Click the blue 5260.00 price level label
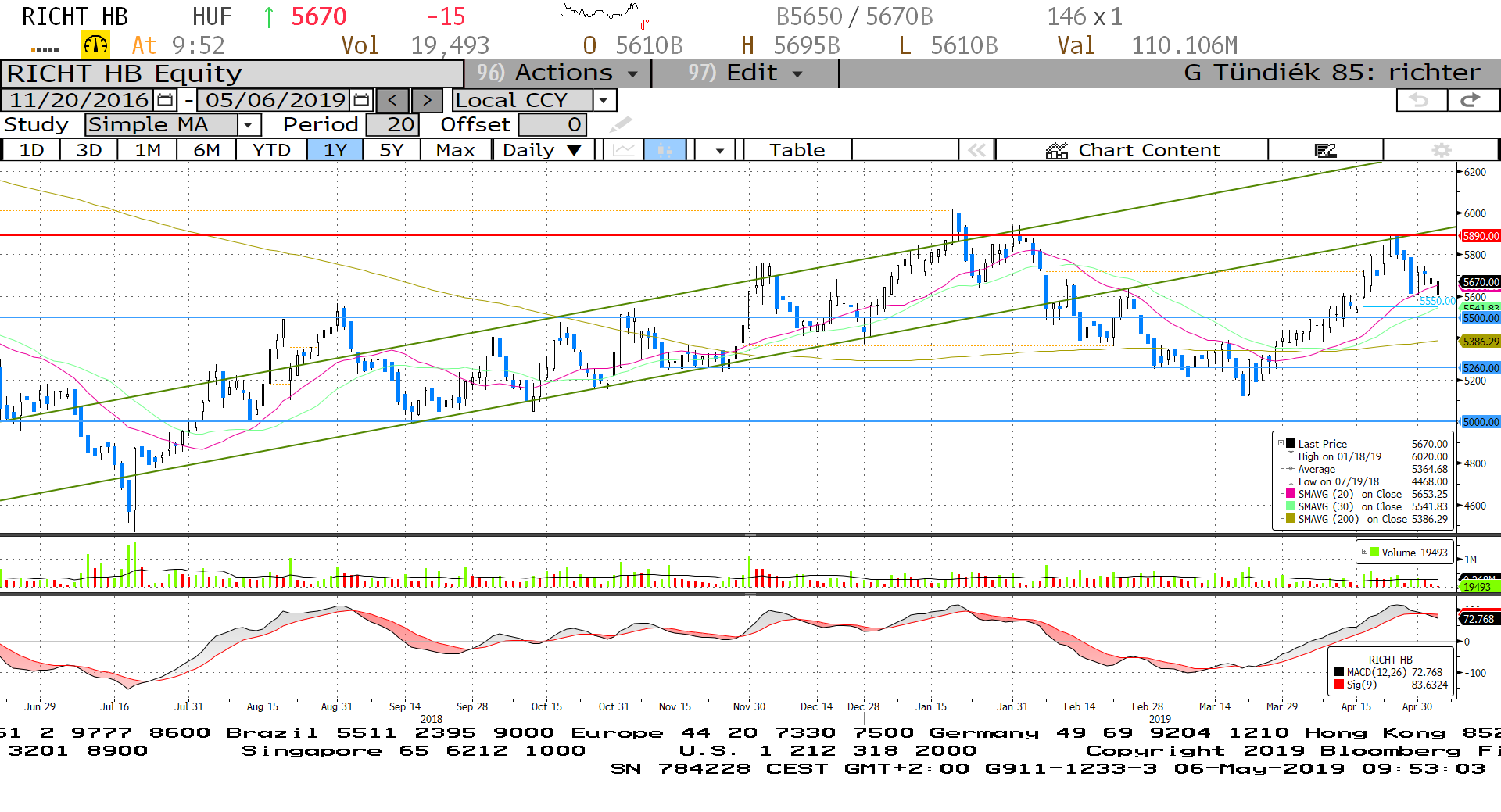Image resolution: width=1501 pixels, height=812 pixels. point(1481,368)
